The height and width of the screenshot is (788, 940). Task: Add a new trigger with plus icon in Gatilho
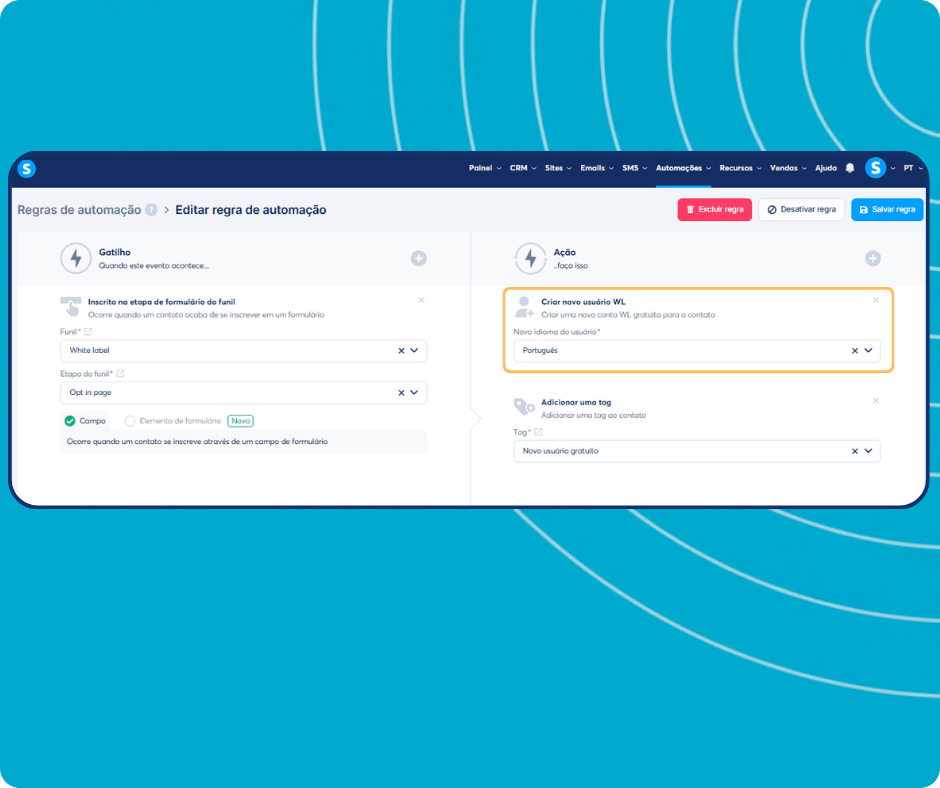(x=418, y=258)
